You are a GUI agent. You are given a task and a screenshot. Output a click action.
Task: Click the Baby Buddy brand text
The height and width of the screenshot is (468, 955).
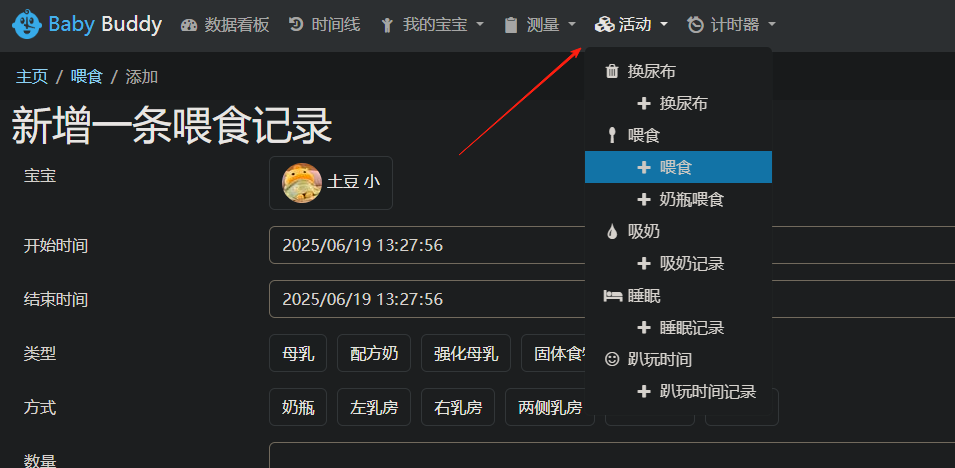(105, 24)
